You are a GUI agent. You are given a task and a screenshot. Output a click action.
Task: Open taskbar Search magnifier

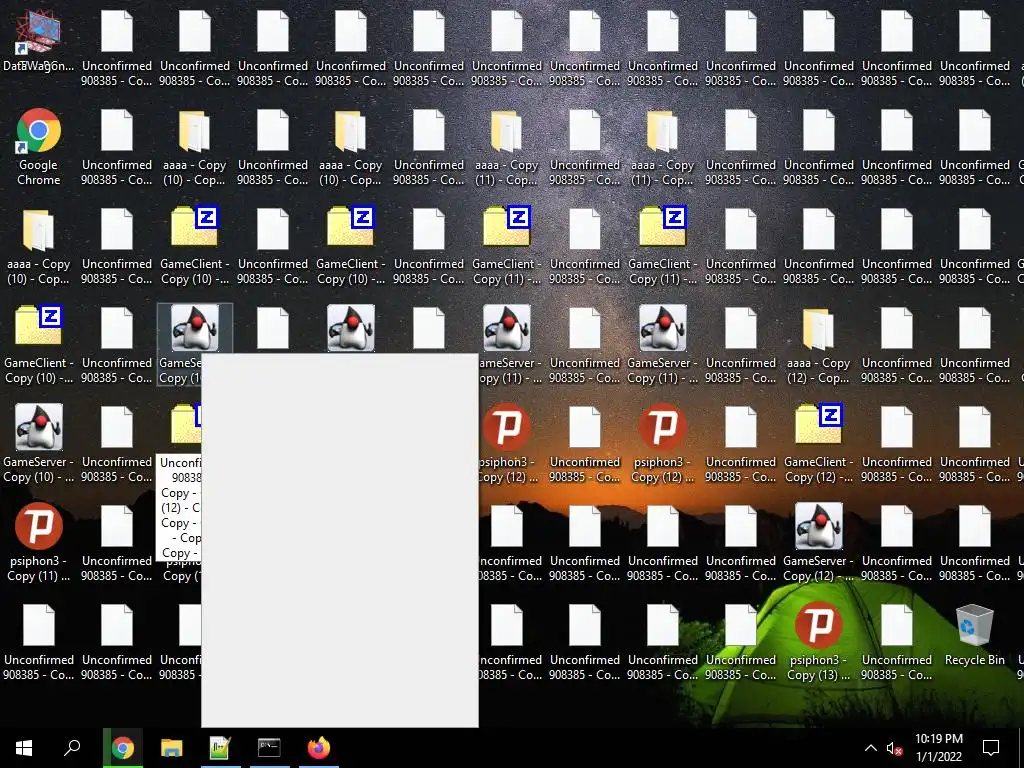click(72, 748)
